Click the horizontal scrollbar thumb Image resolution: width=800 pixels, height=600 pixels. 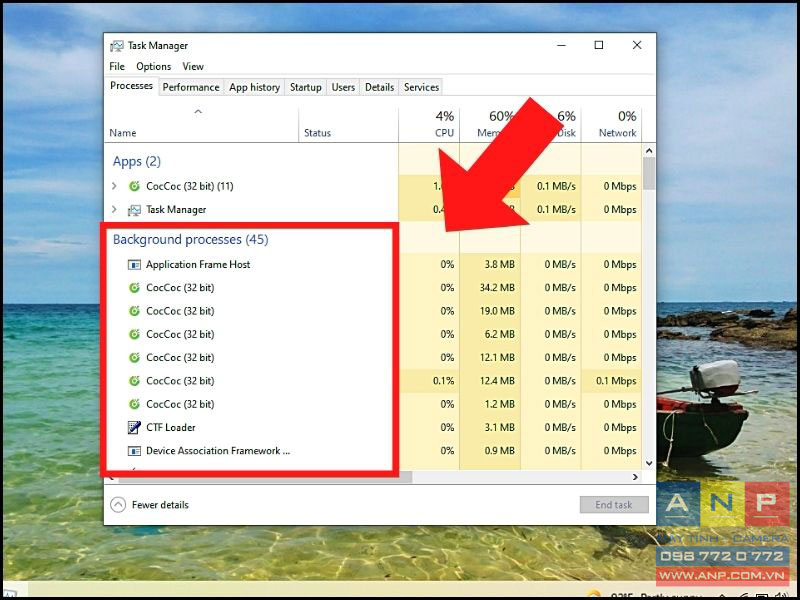click(x=264, y=477)
